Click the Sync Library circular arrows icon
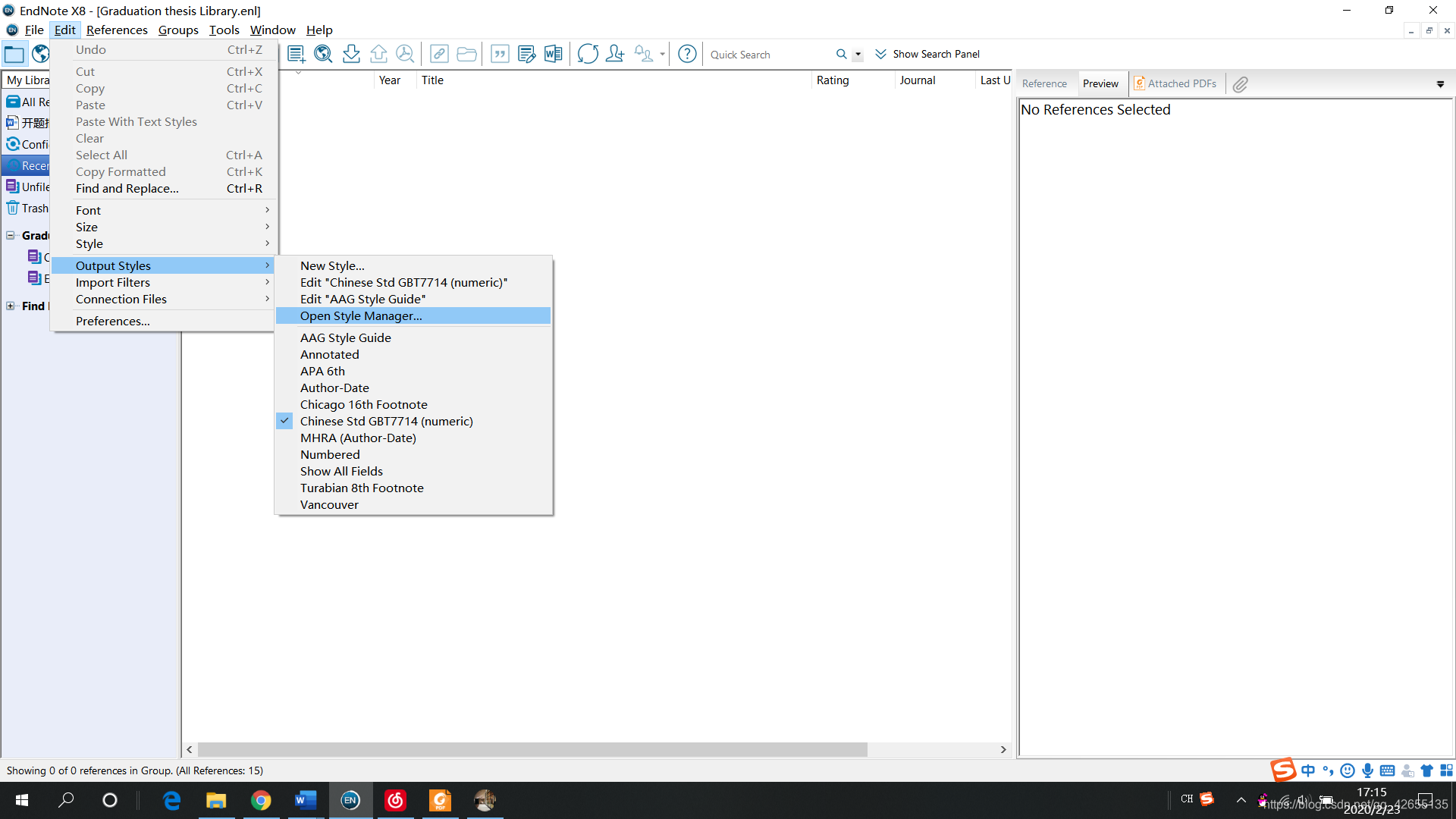 pos(588,54)
